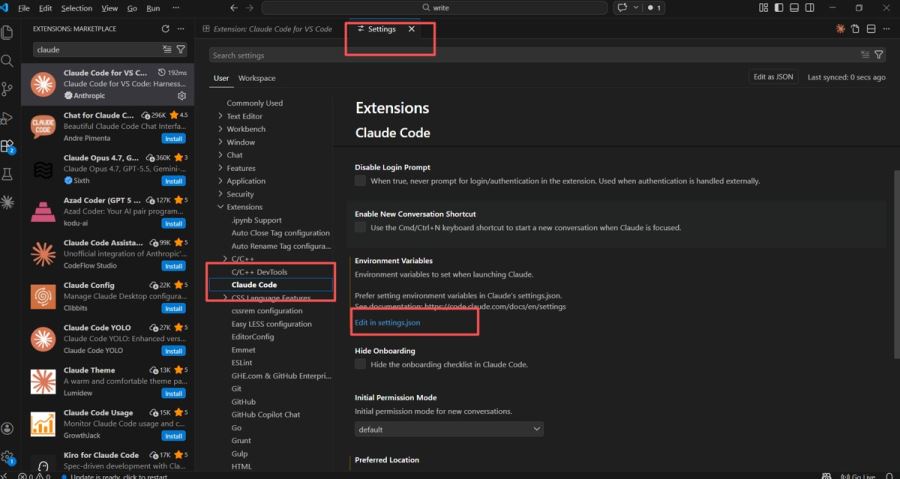Select Commonly Used settings entry
This screenshot has height=479, width=900.
click(x=254, y=103)
